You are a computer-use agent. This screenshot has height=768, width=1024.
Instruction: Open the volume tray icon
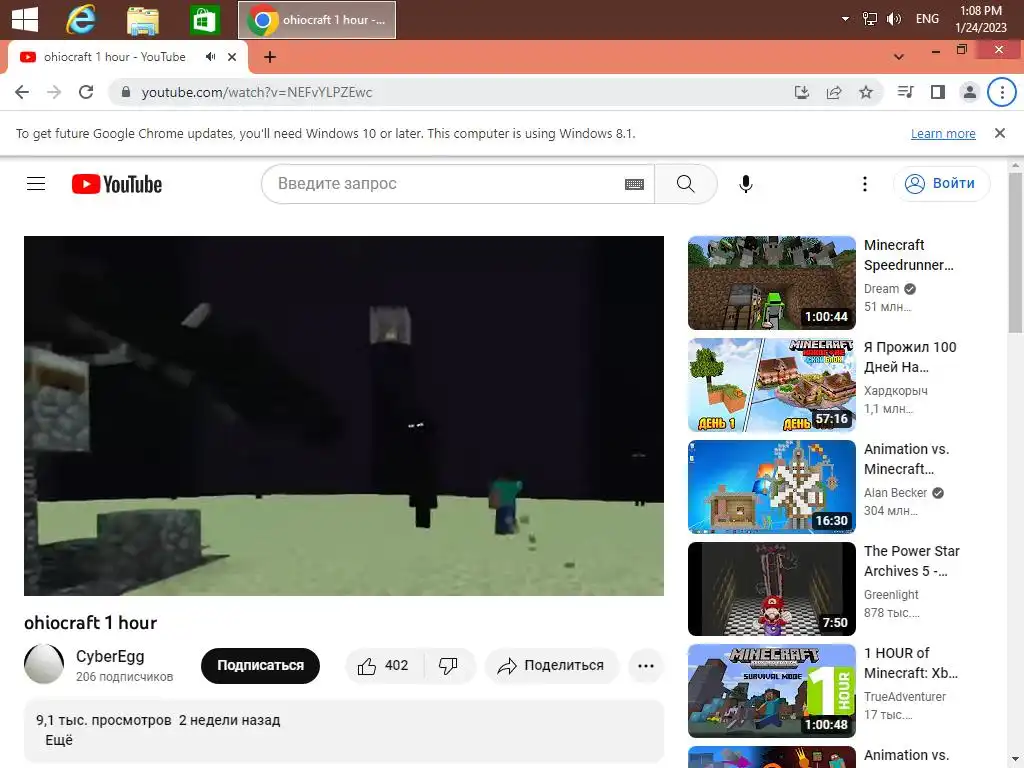[x=893, y=19]
